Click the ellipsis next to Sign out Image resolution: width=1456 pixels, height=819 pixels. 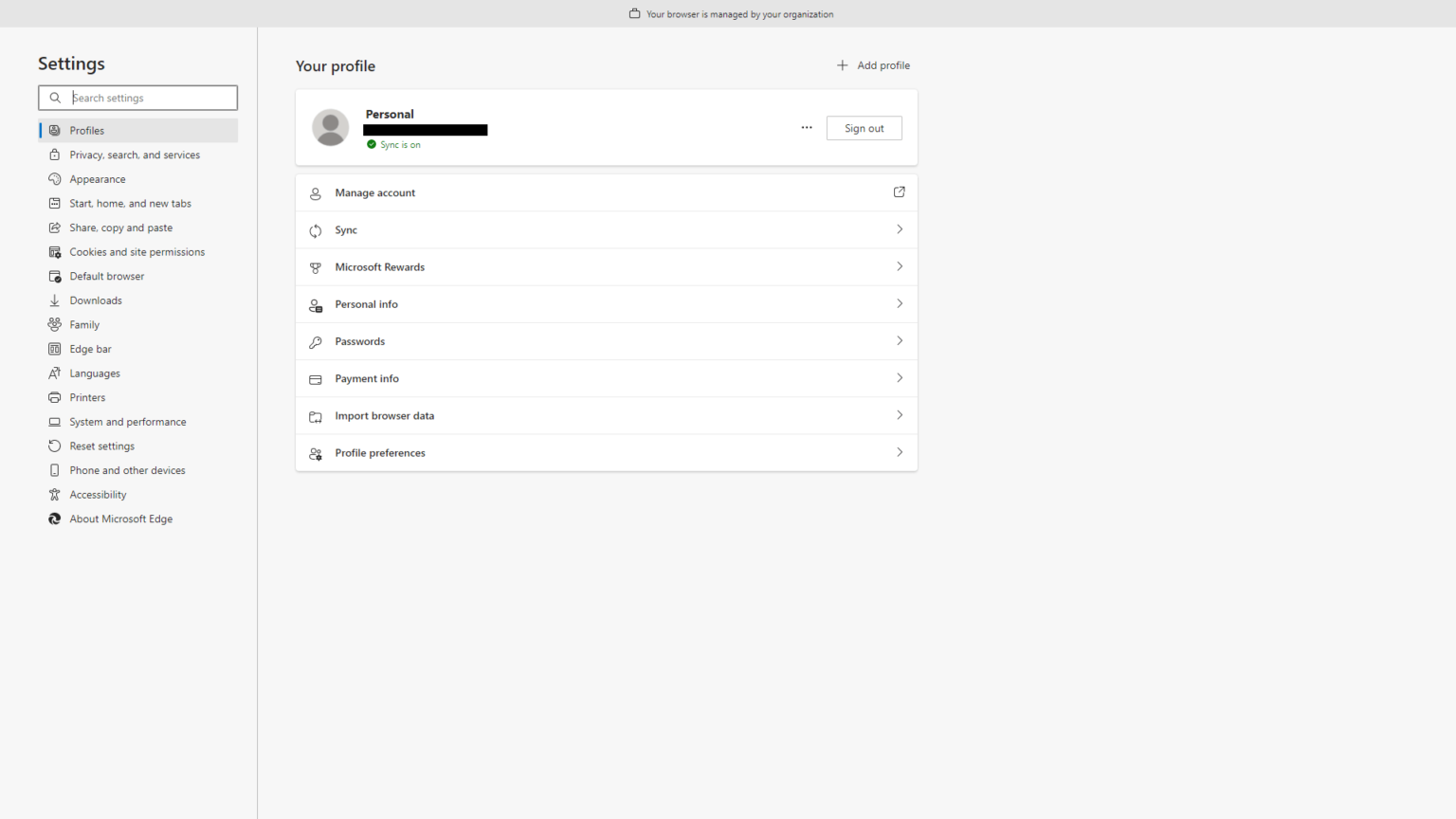(x=806, y=127)
